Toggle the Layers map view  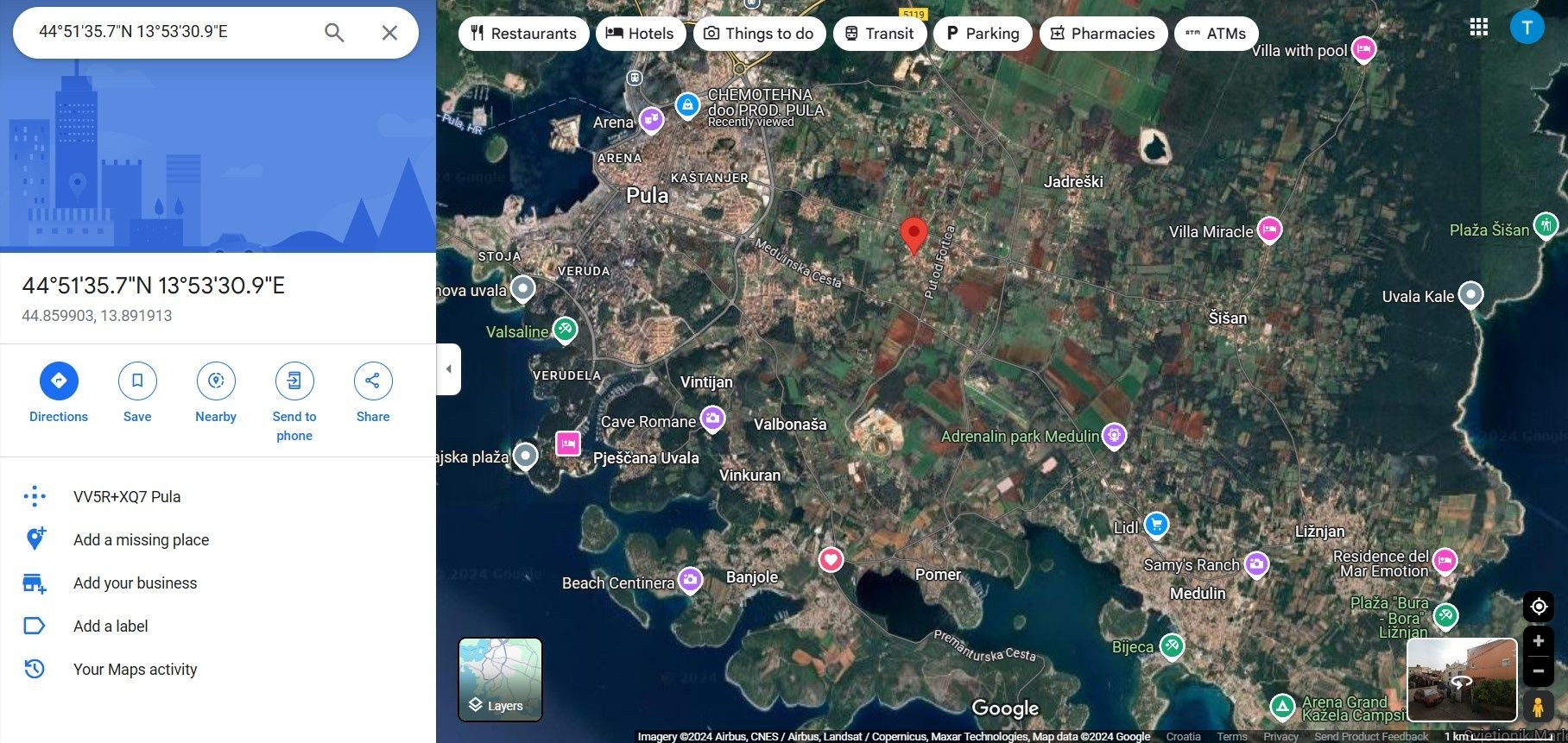coord(500,679)
